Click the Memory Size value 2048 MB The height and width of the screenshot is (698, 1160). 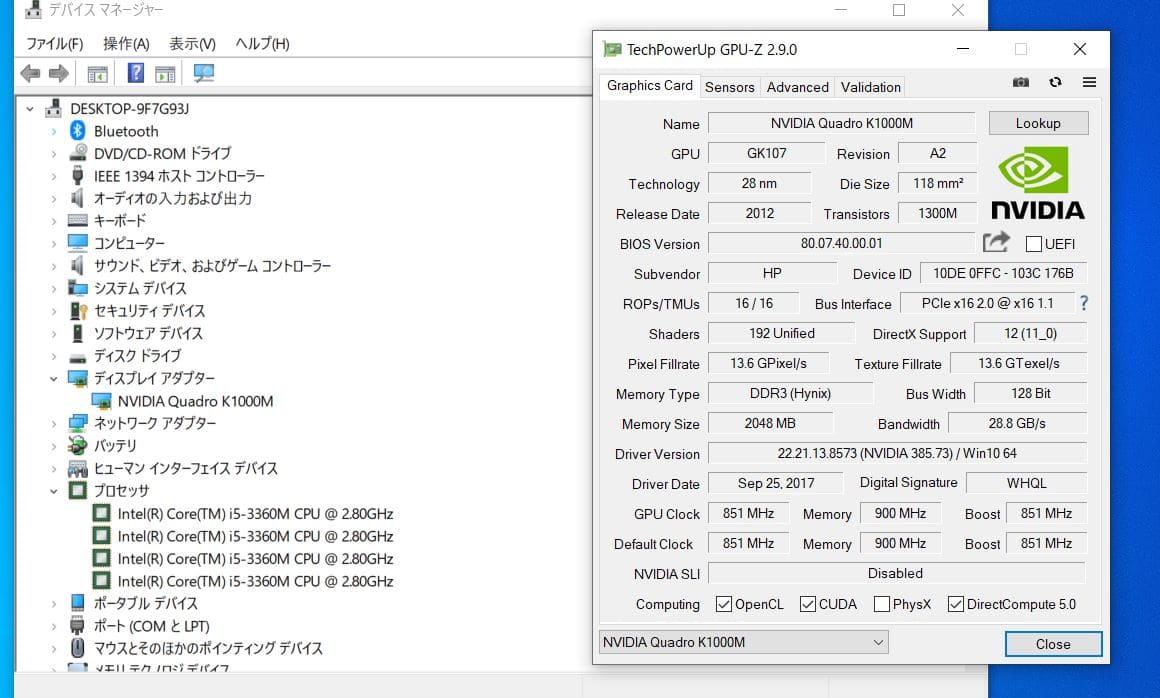[770, 423]
